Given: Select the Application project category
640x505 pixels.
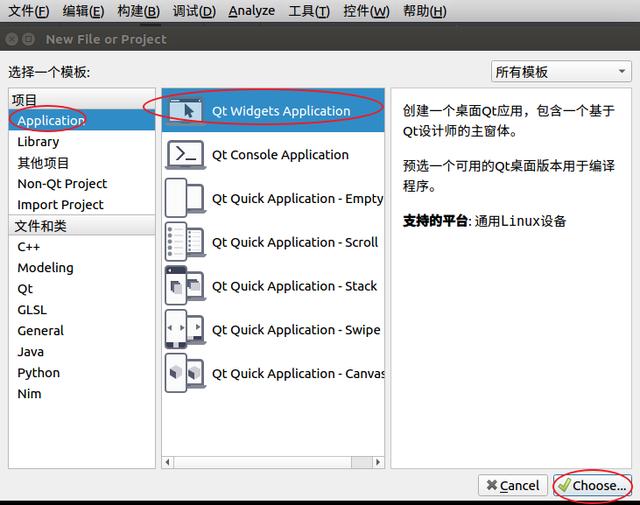Looking at the screenshot, I should click(82, 120).
